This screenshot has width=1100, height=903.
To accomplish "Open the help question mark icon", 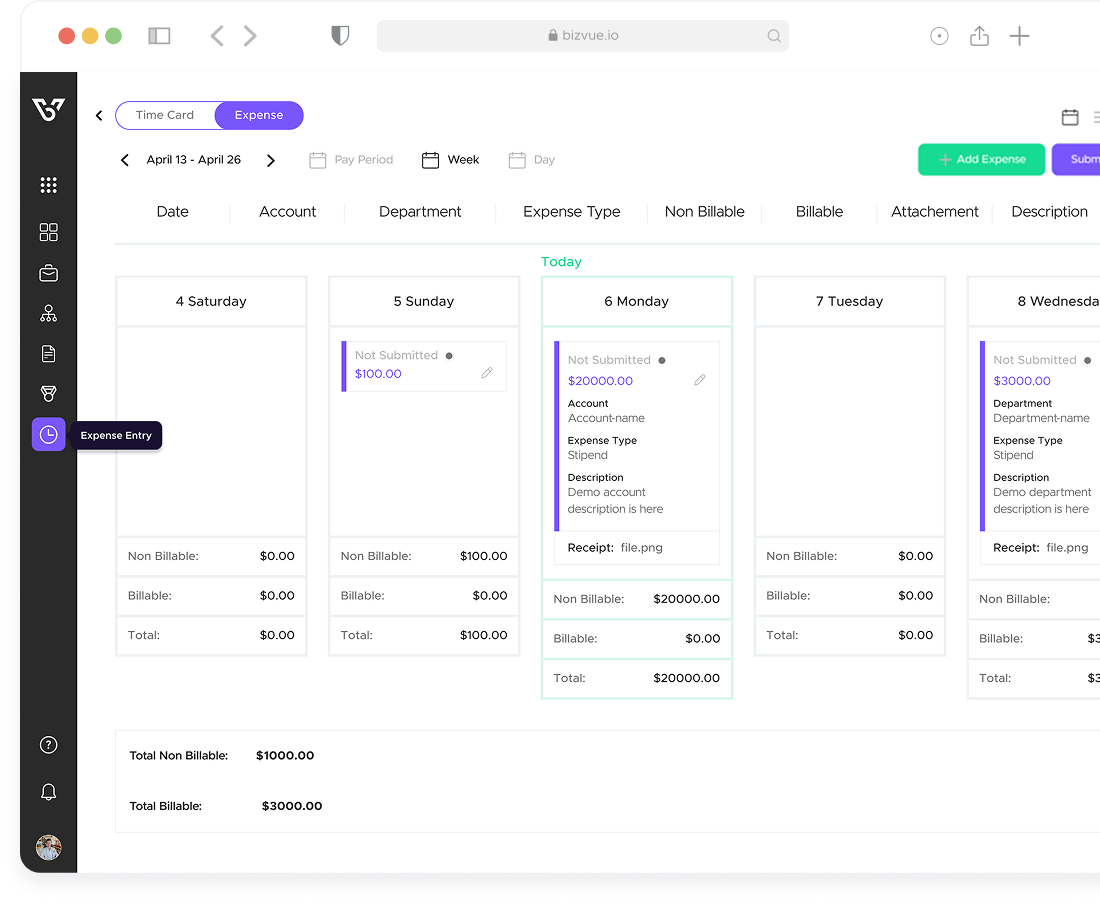I will click(48, 745).
